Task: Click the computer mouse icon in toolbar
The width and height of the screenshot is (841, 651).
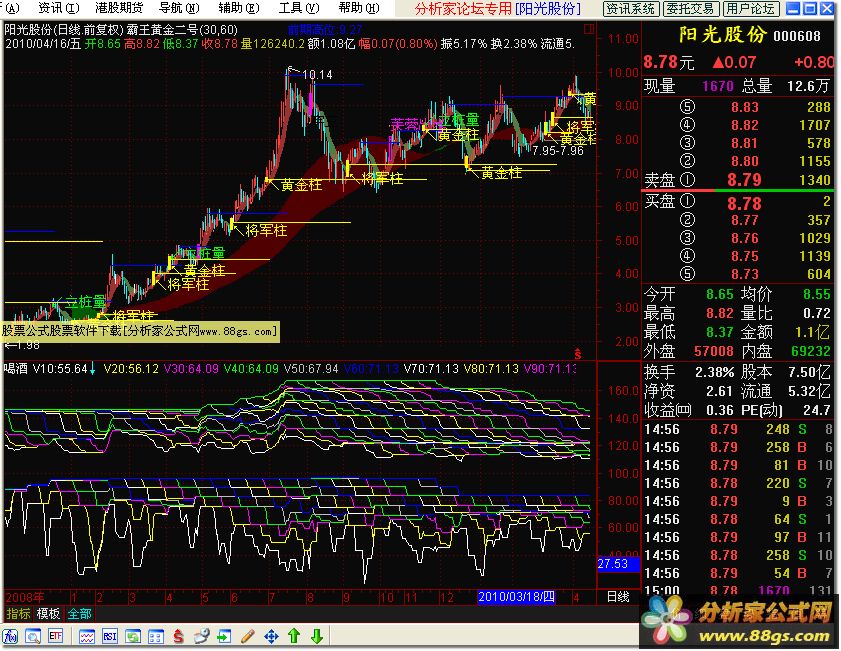Action: 202,637
